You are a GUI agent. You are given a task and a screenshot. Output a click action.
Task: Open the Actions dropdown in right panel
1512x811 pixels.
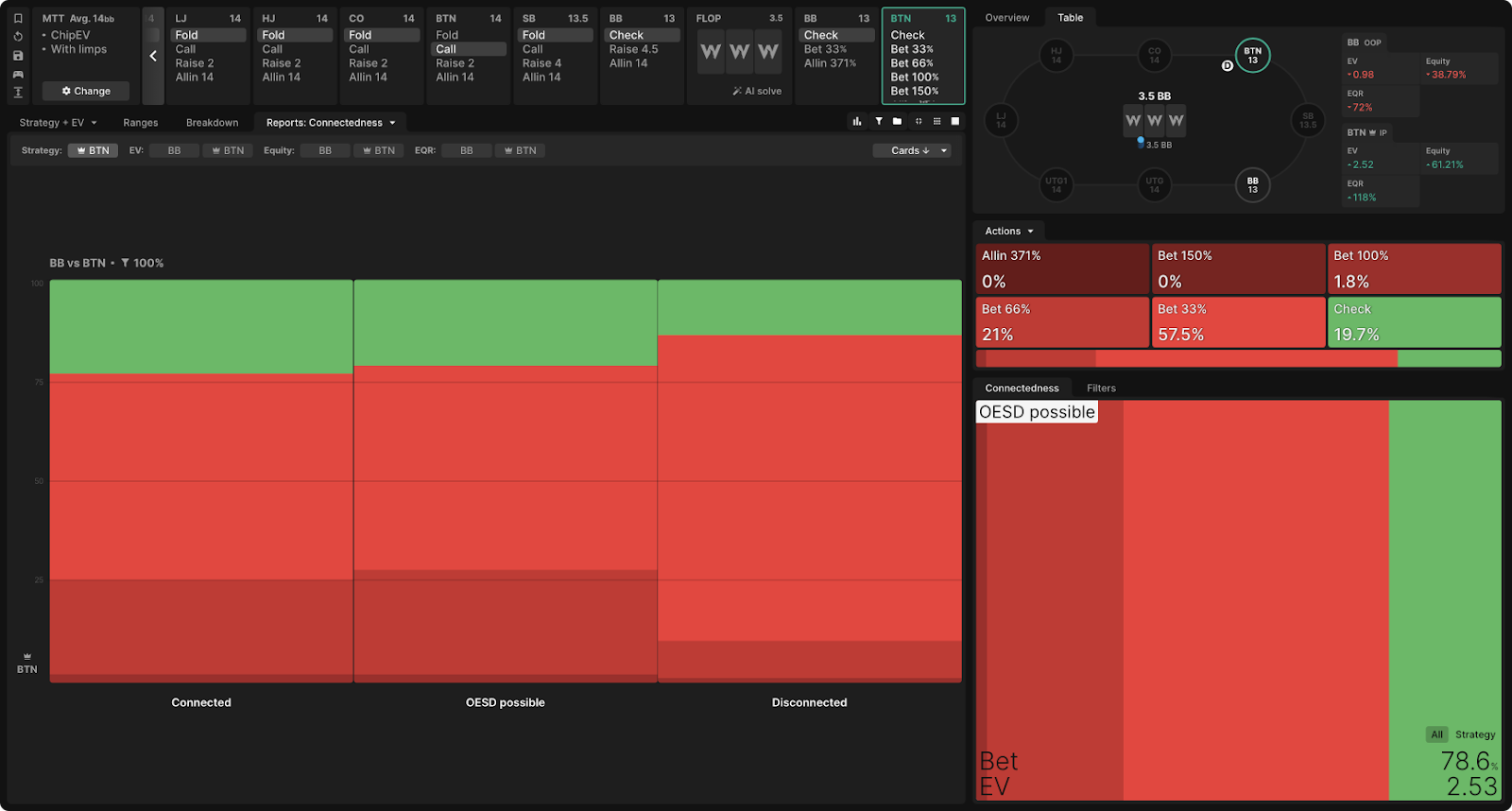pyautogui.click(x=1008, y=231)
